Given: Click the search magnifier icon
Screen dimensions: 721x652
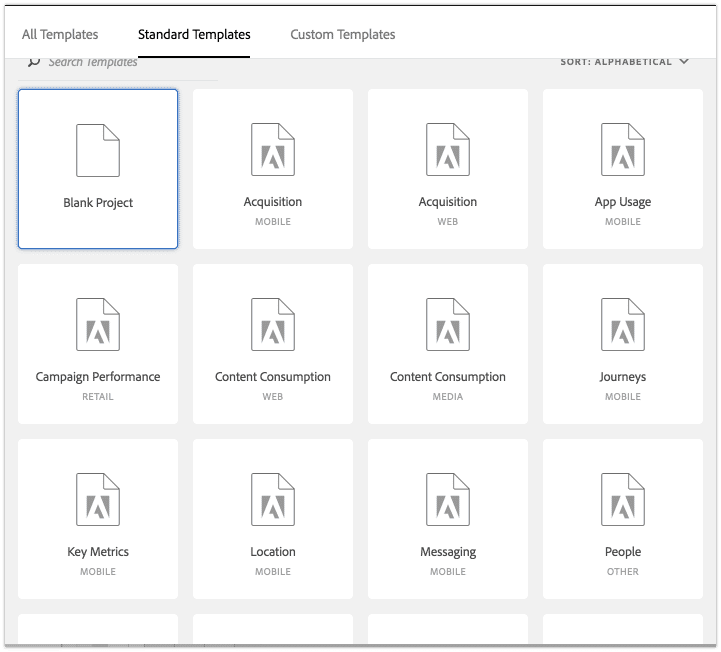Looking at the screenshot, I should click(34, 62).
